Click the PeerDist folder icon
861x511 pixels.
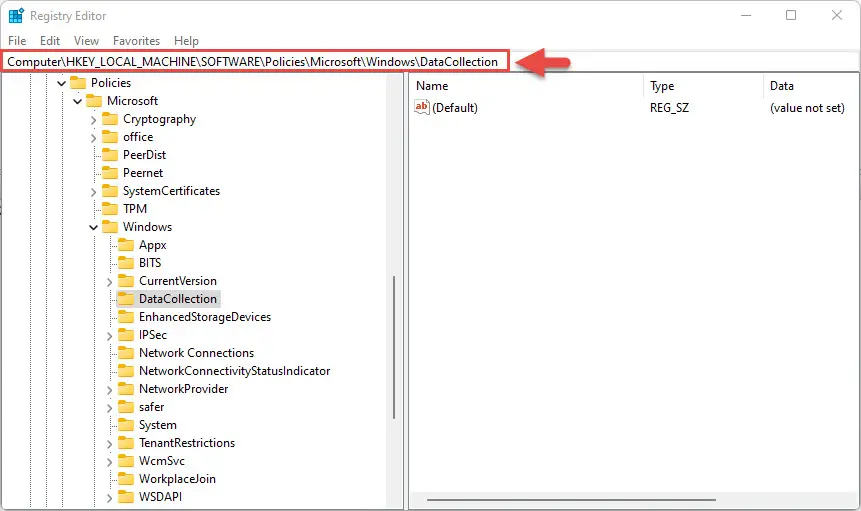pos(110,155)
